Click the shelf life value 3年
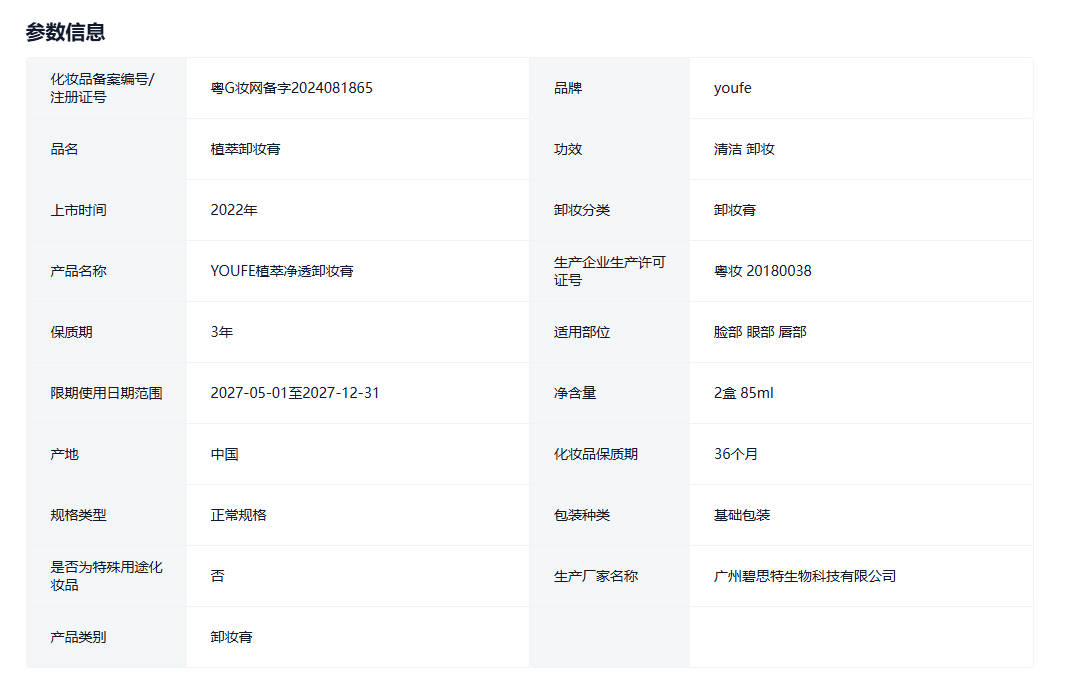 click(x=221, y=332)
